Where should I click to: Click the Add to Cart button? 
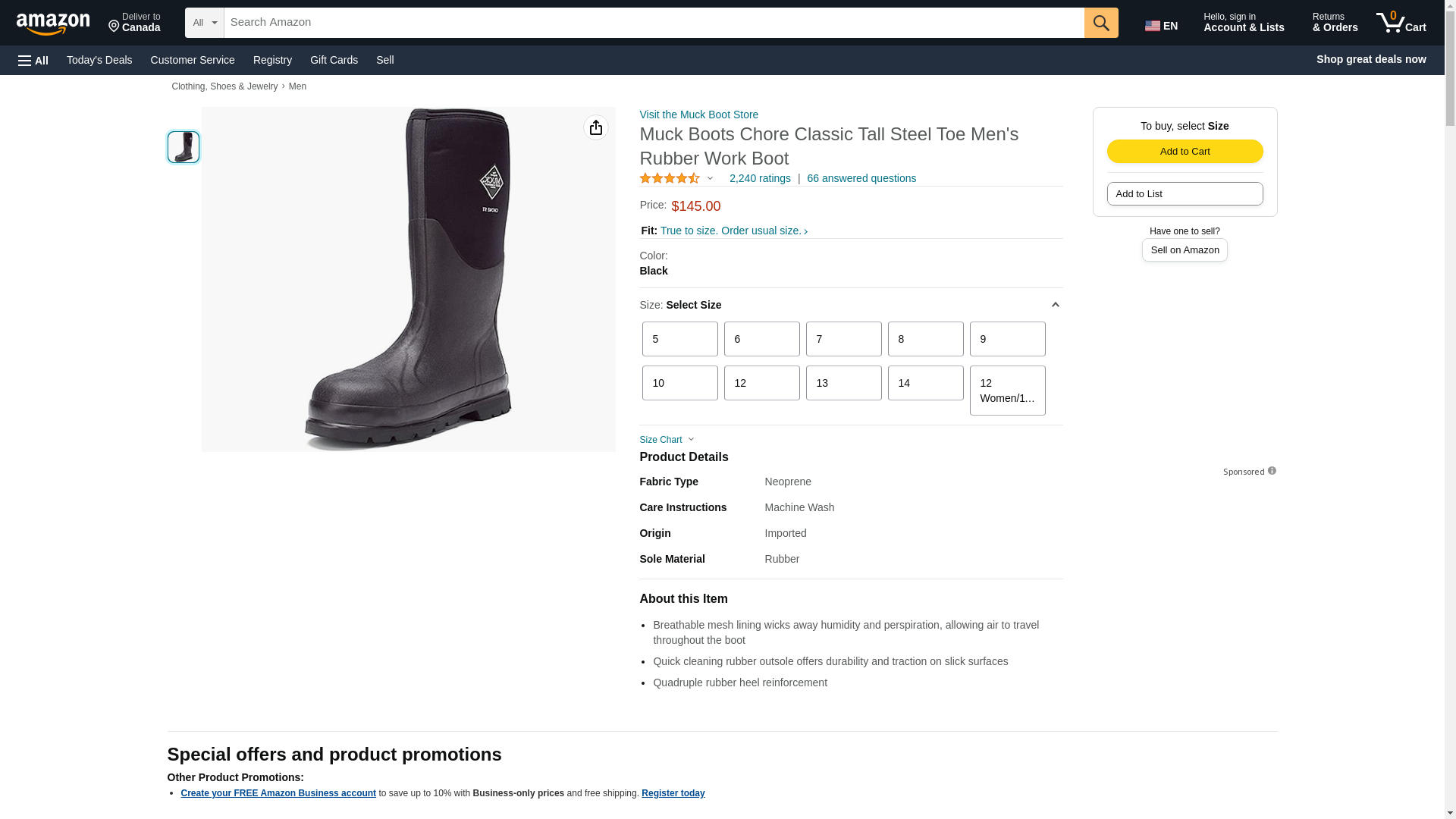coord(1185,151)
